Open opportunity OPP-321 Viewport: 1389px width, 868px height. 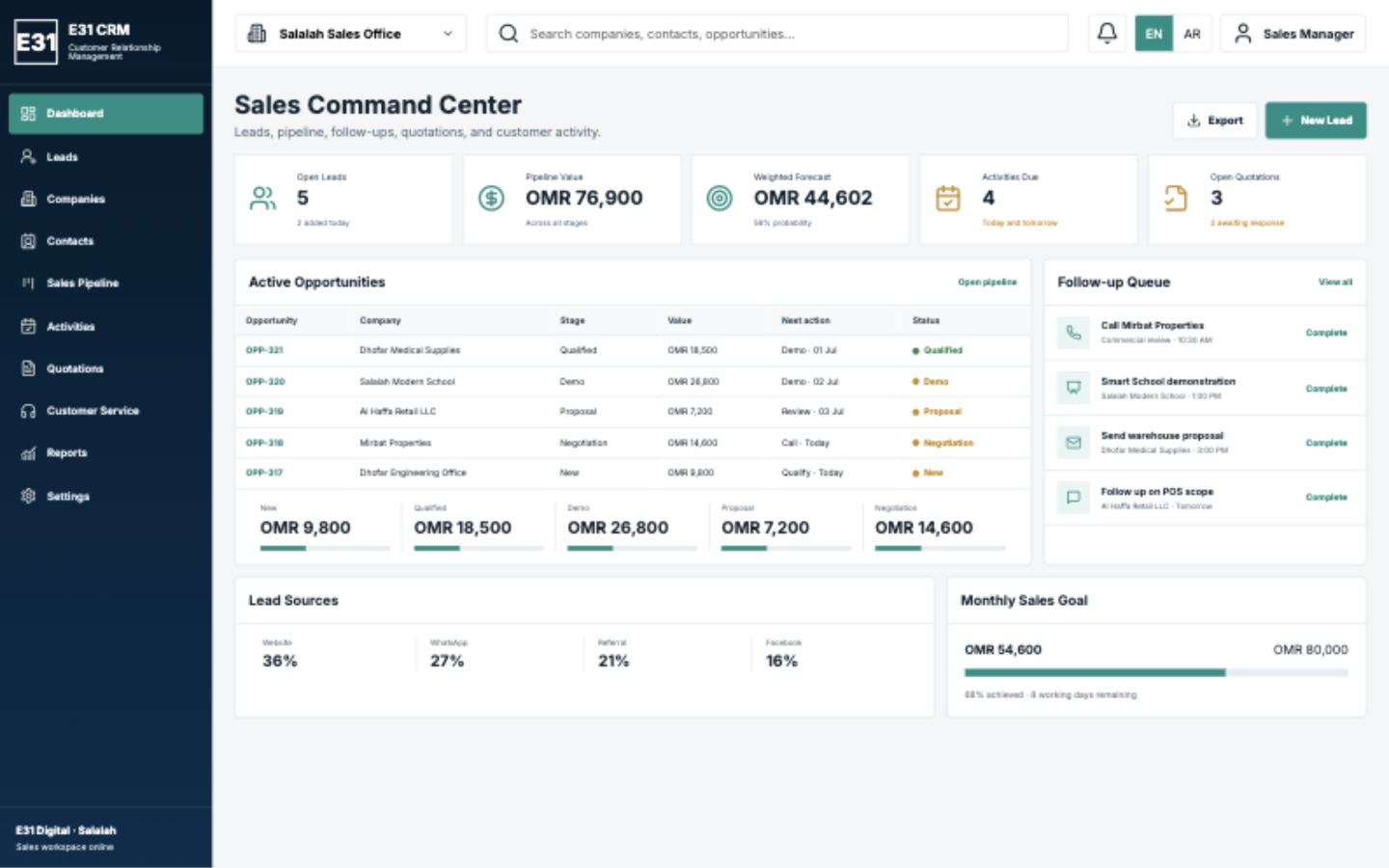(x=264, y=351)
